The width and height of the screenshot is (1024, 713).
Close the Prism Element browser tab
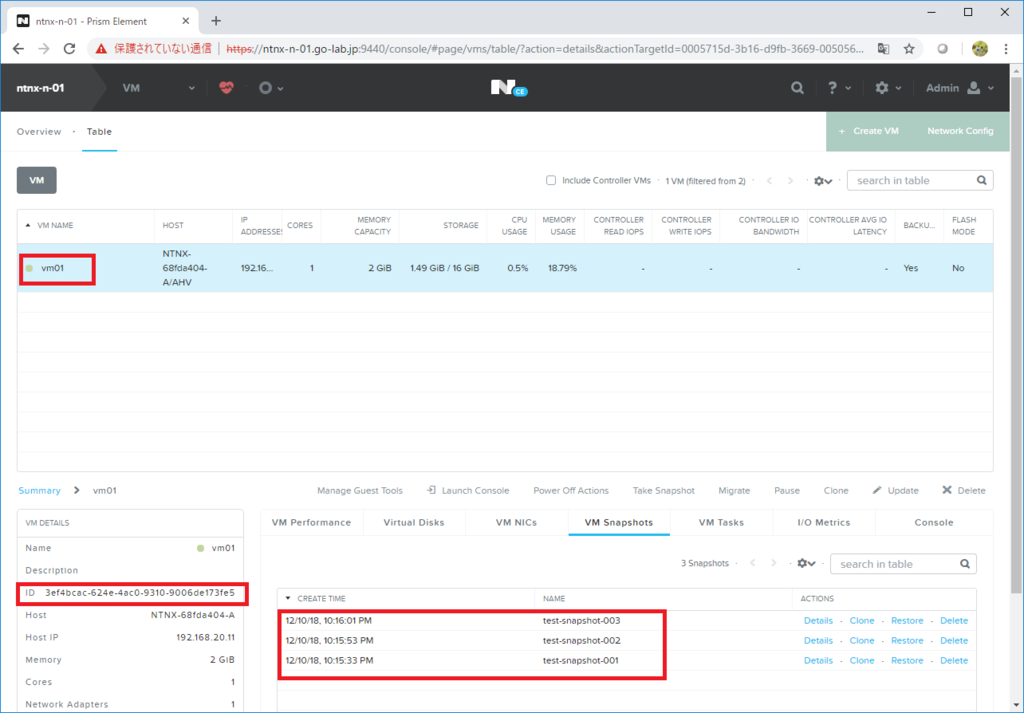pos(185,21)
